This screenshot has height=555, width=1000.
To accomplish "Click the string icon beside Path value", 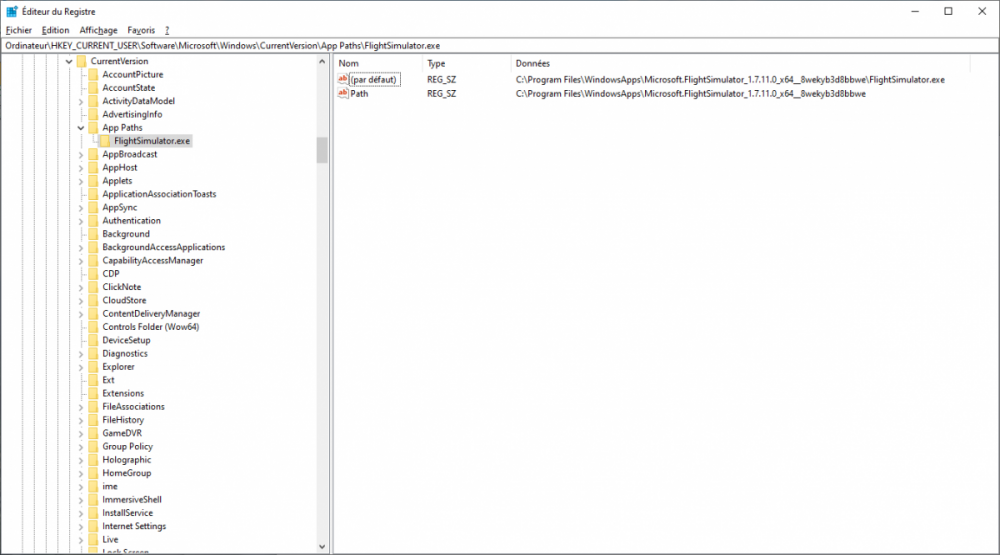I will [344, 93].
